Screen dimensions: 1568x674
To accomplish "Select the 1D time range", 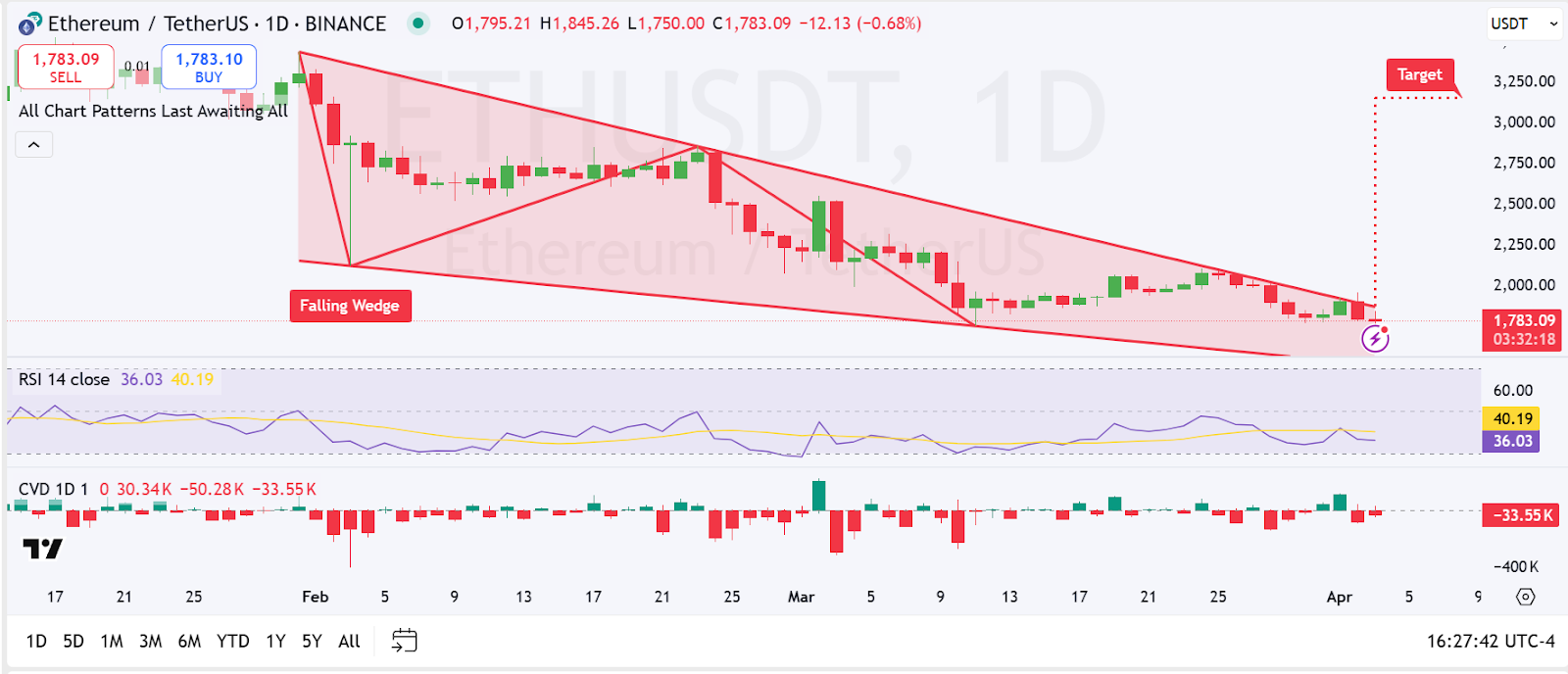I will pos(36,641).
